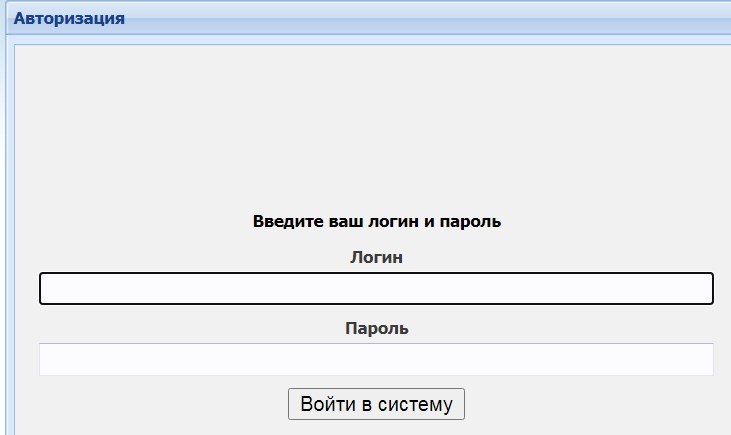This screenshot has width=731, height=435.
Task: Activate the field above the sign-in button
Action: [x=376, y=359]
